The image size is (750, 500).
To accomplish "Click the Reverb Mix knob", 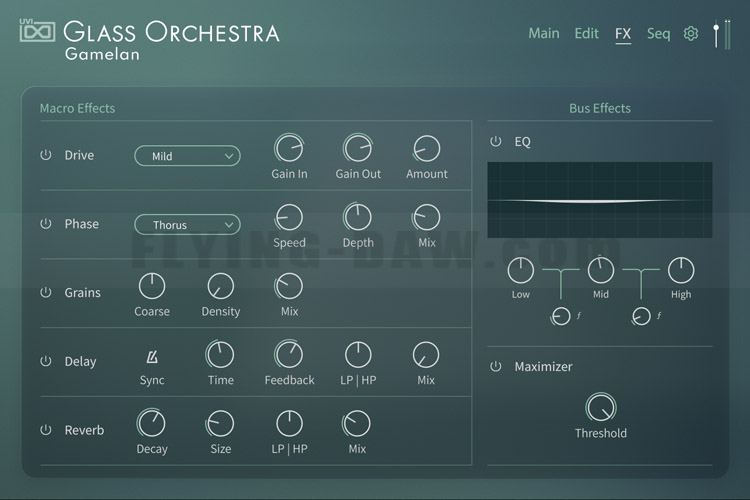I will click(x=357, y=423).
